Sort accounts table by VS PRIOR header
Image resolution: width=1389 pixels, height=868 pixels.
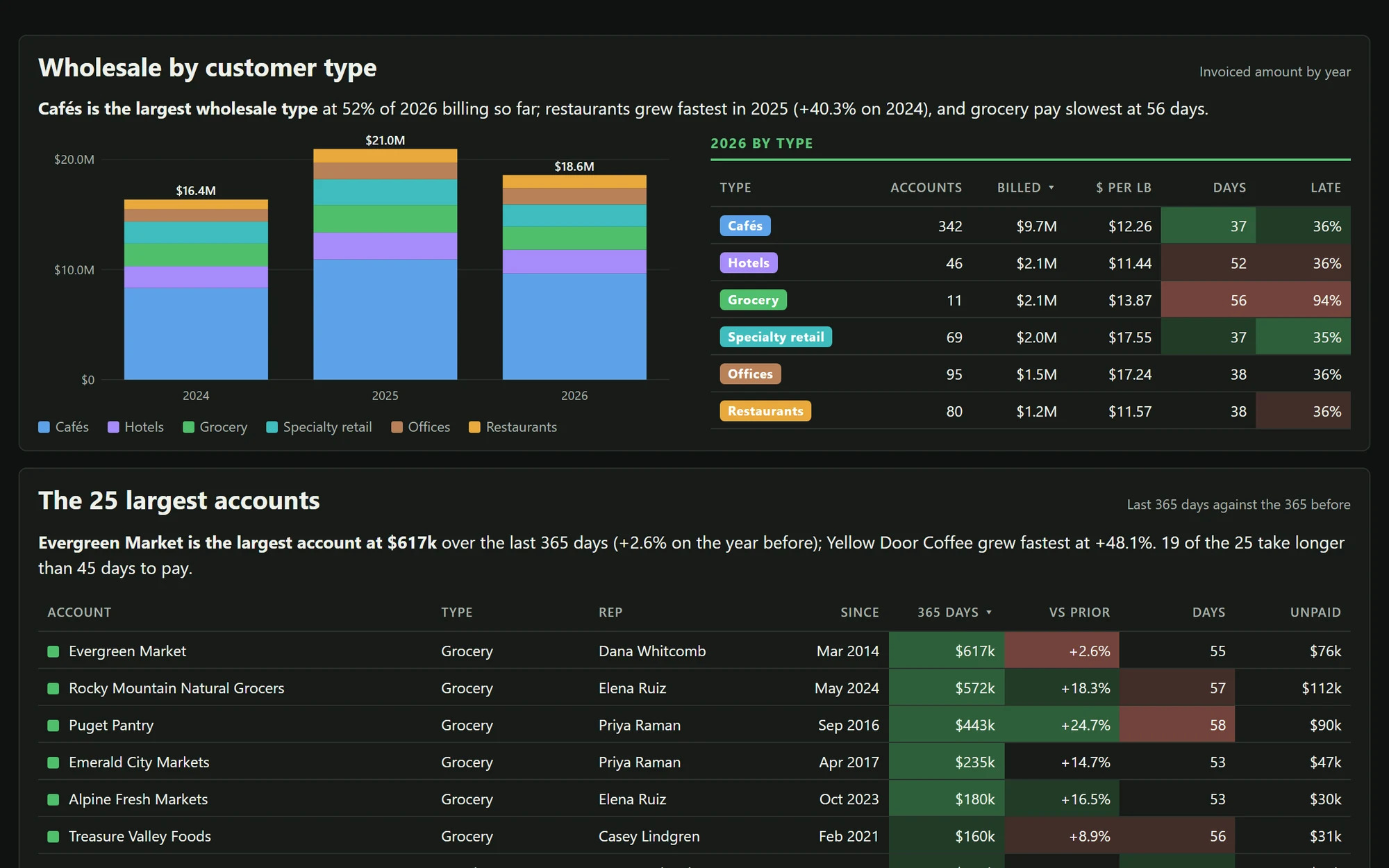pos(1079,612)
